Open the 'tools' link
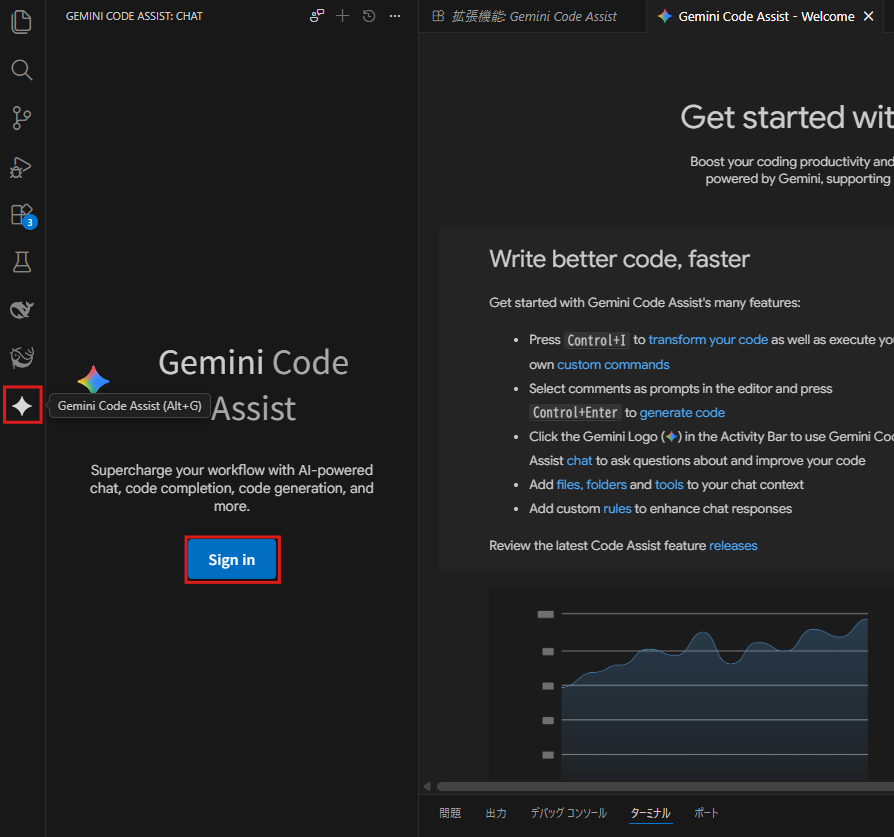Image resolution: width=894 pixels, height=837 pixels. [669, 485]
